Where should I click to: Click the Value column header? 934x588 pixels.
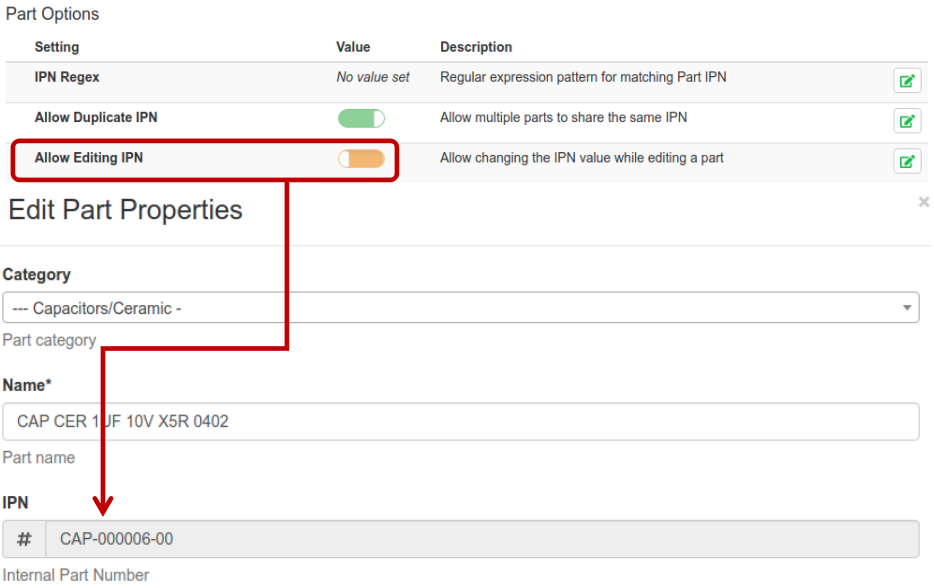(x=353, y=47)
